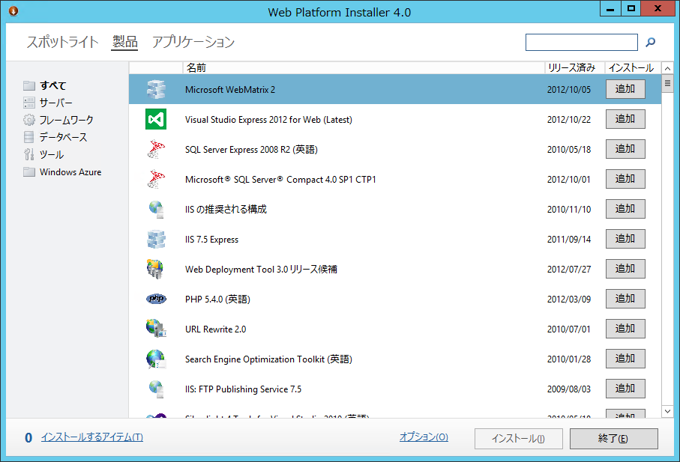Sort by the リリース済み column header
The image size is (680, 462).
tap(575, 68)
